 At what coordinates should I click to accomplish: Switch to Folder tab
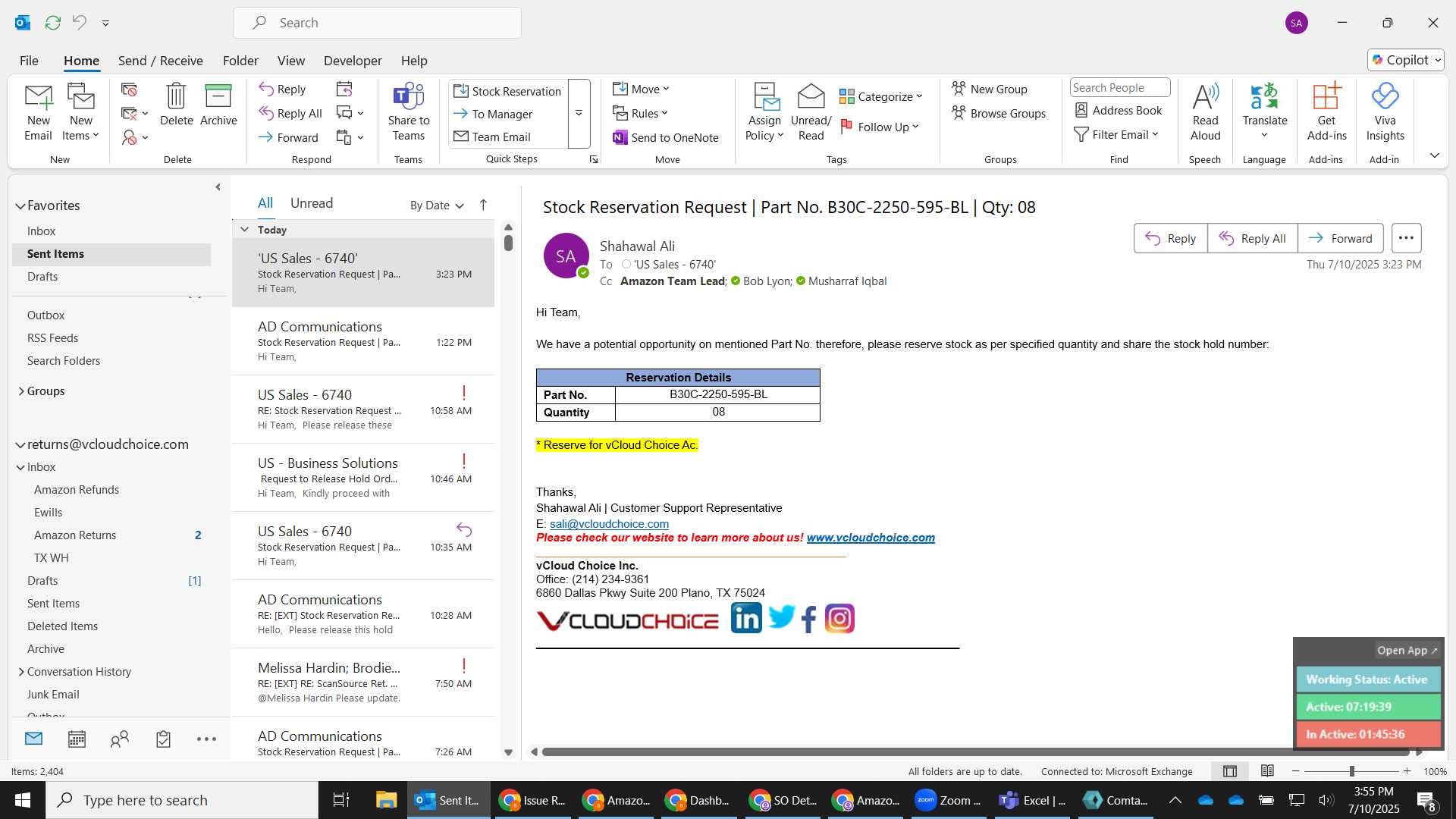tap(240, 61)
